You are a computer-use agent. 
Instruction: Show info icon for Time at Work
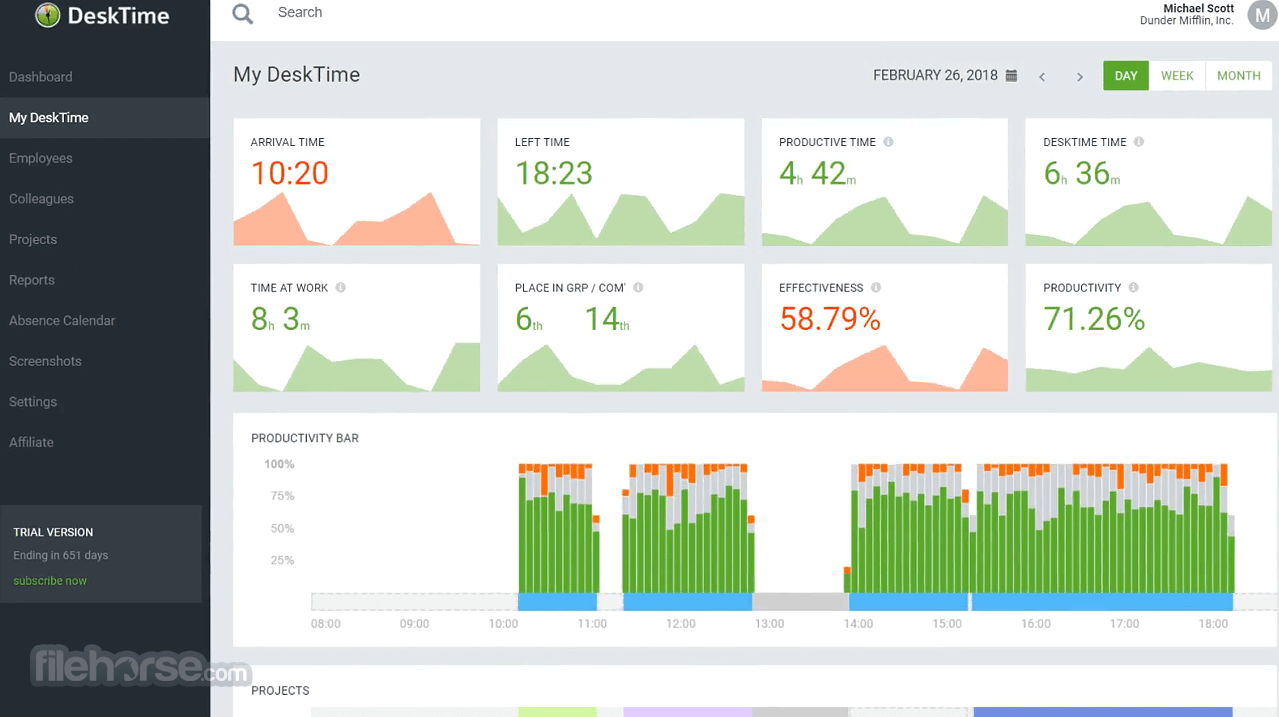point(340,288)
